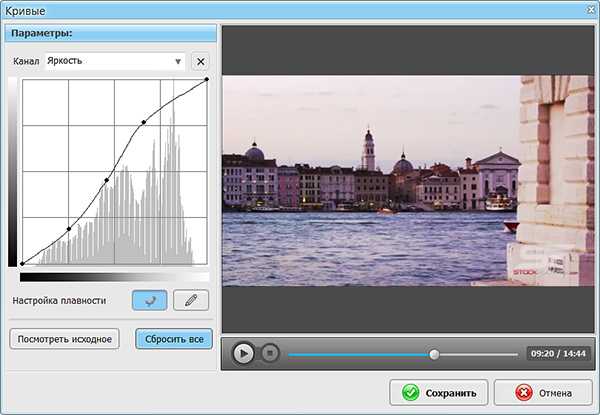Click the playback seek slider handle

[434, 354]
